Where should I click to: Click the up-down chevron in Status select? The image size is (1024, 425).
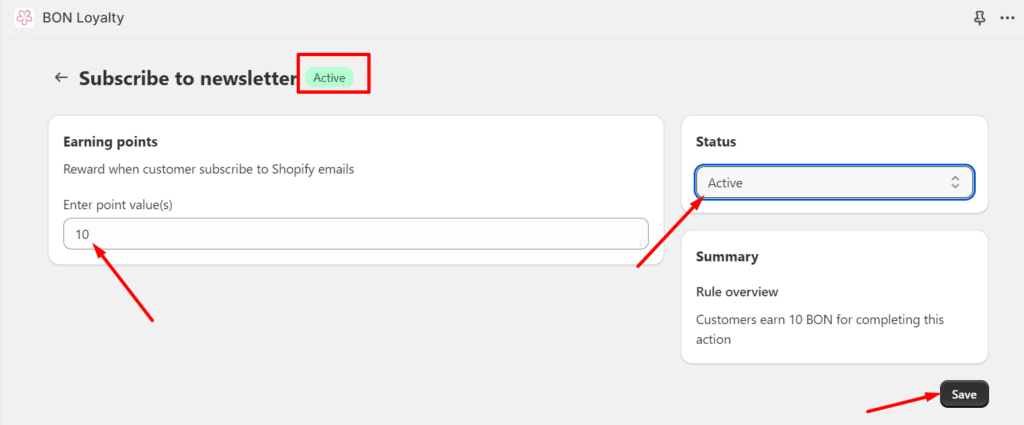(955, 182)
